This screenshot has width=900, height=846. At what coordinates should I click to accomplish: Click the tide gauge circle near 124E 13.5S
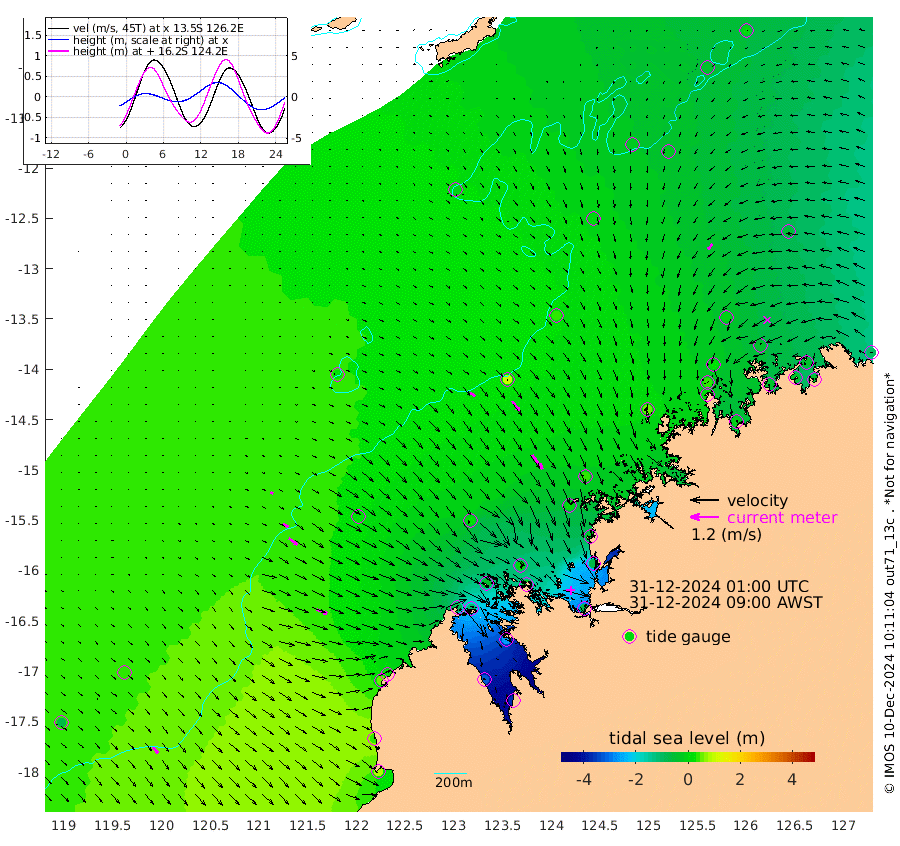click(556, 315)
